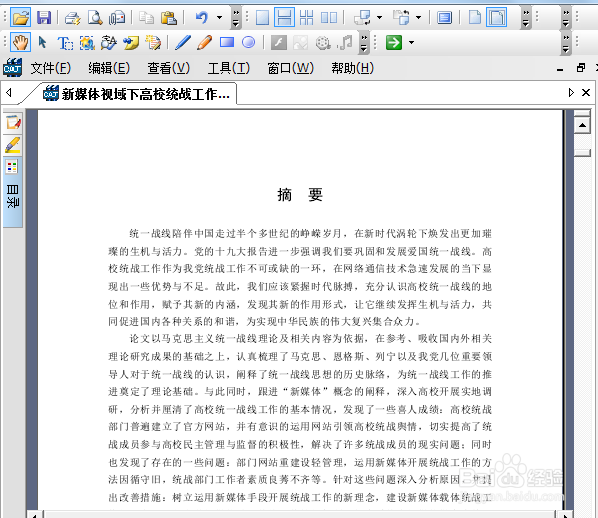Open the rotate page dropdown arrow
Image resolution: width=598 pixels, height=518 pixels.
coord(418,18)
